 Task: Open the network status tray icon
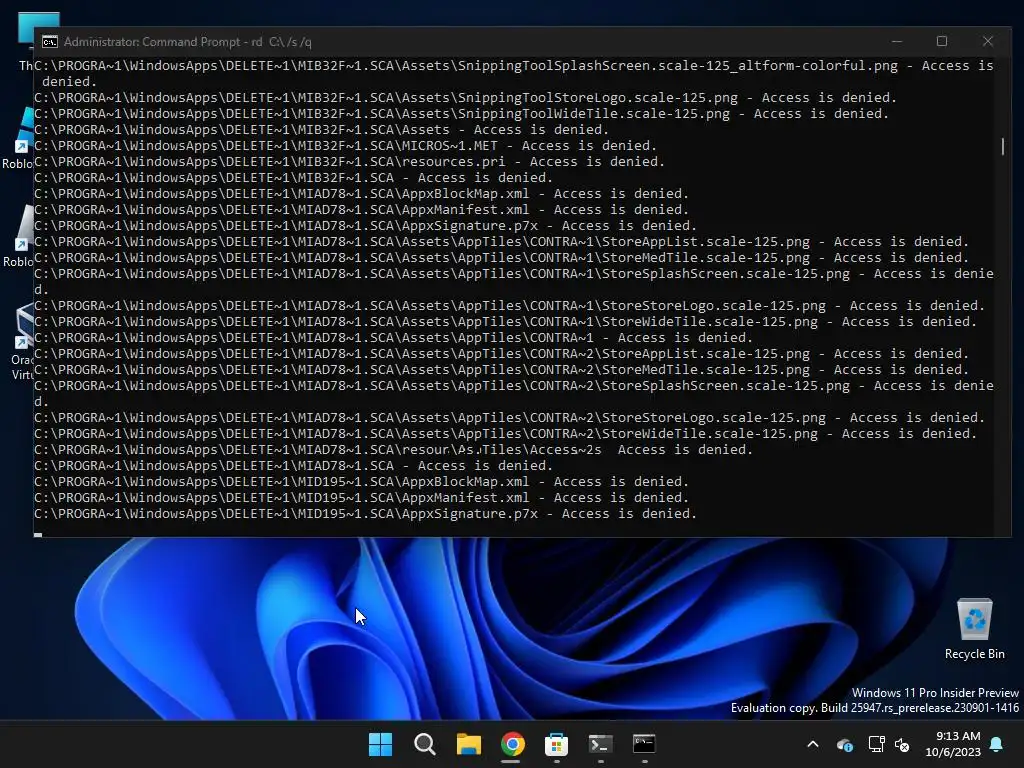click(x=876, y=744)
